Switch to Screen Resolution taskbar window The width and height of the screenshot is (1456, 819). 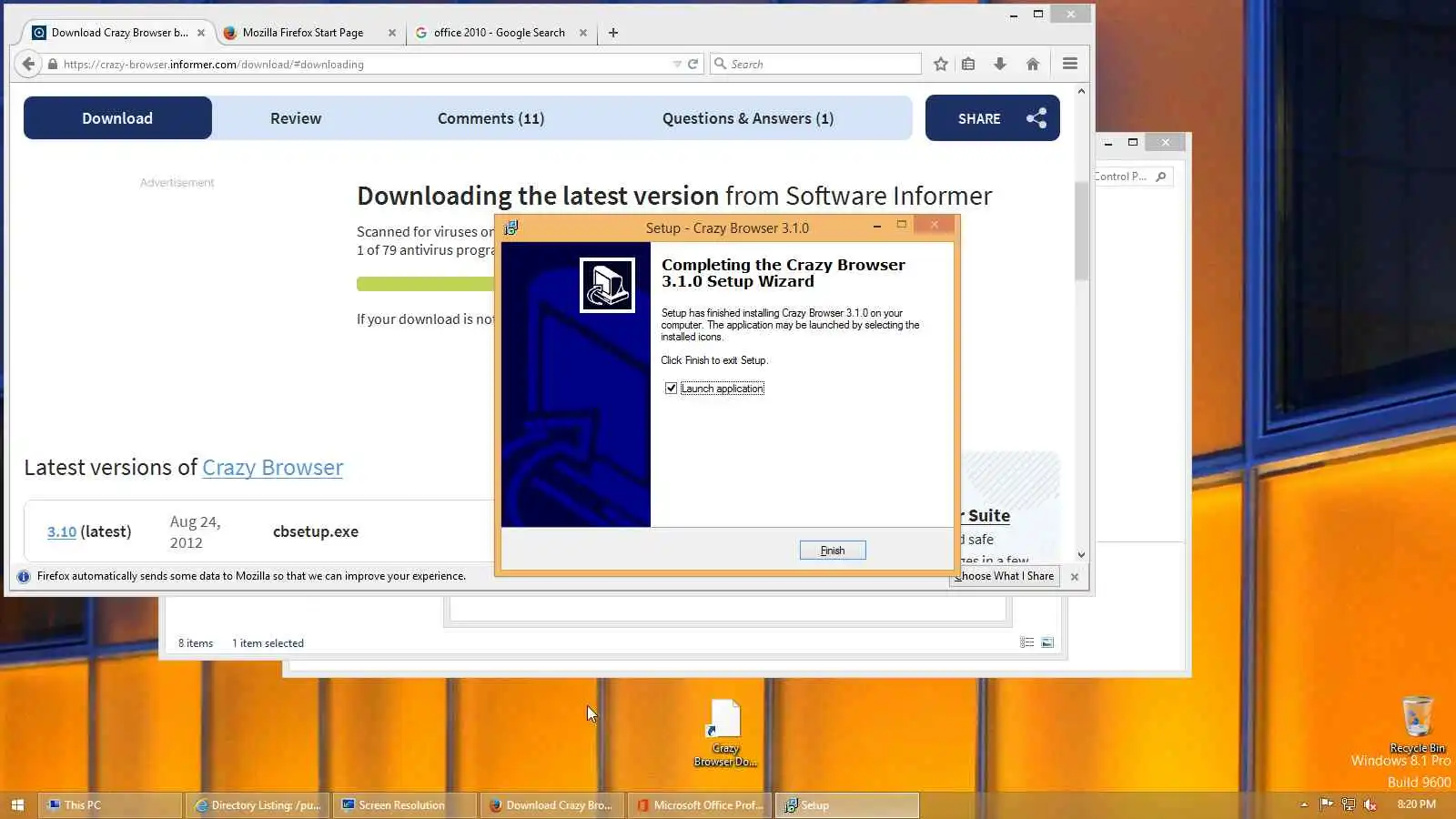[x=405, y=805]
